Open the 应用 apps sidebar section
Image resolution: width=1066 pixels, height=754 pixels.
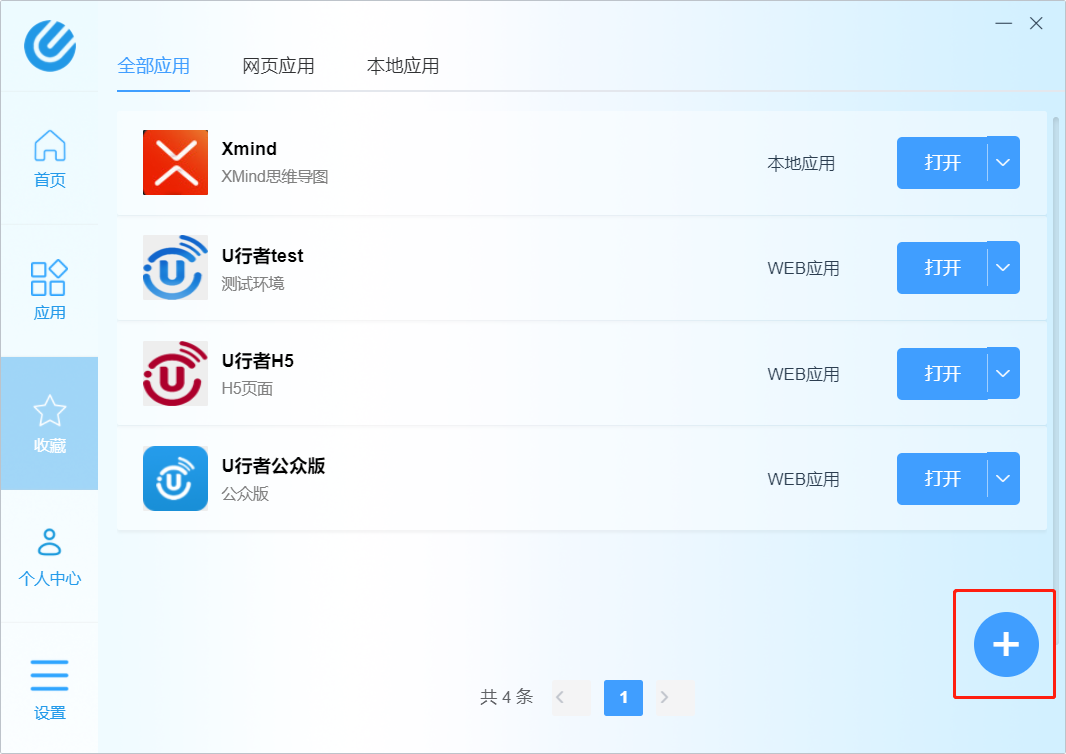pos(50,291)
